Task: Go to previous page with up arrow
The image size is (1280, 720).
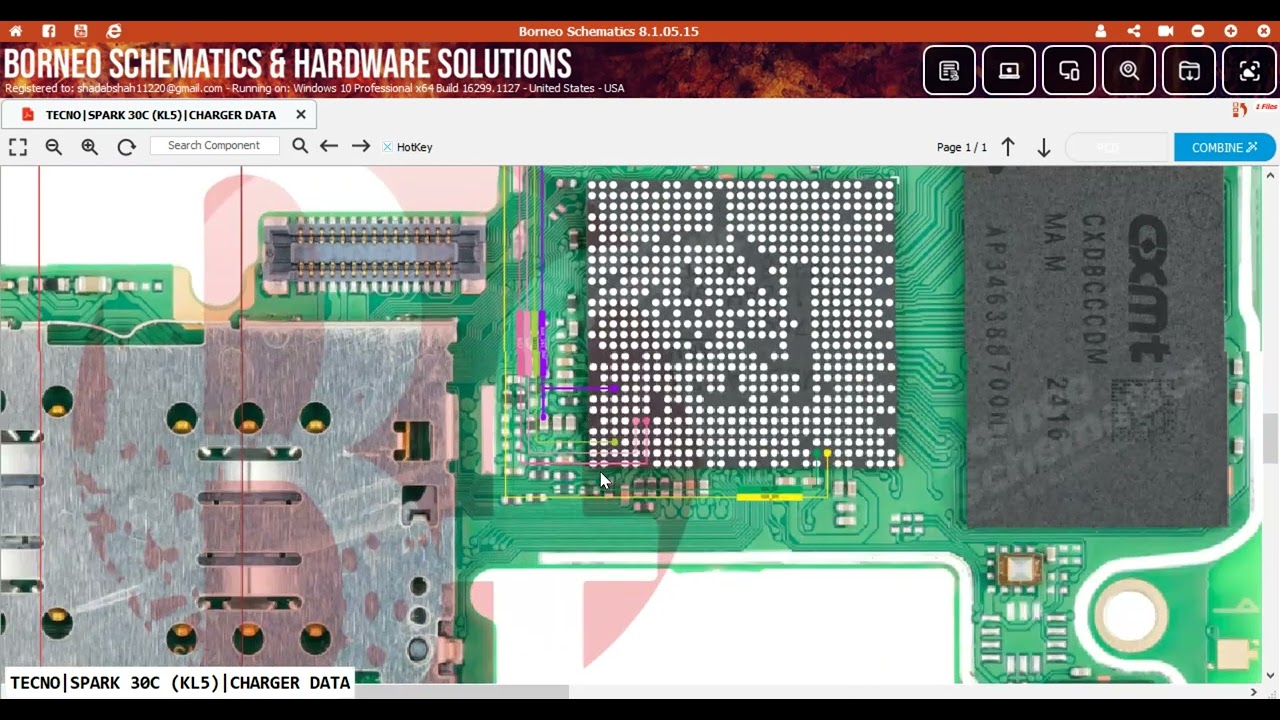Action: [x=1008, y=147]
